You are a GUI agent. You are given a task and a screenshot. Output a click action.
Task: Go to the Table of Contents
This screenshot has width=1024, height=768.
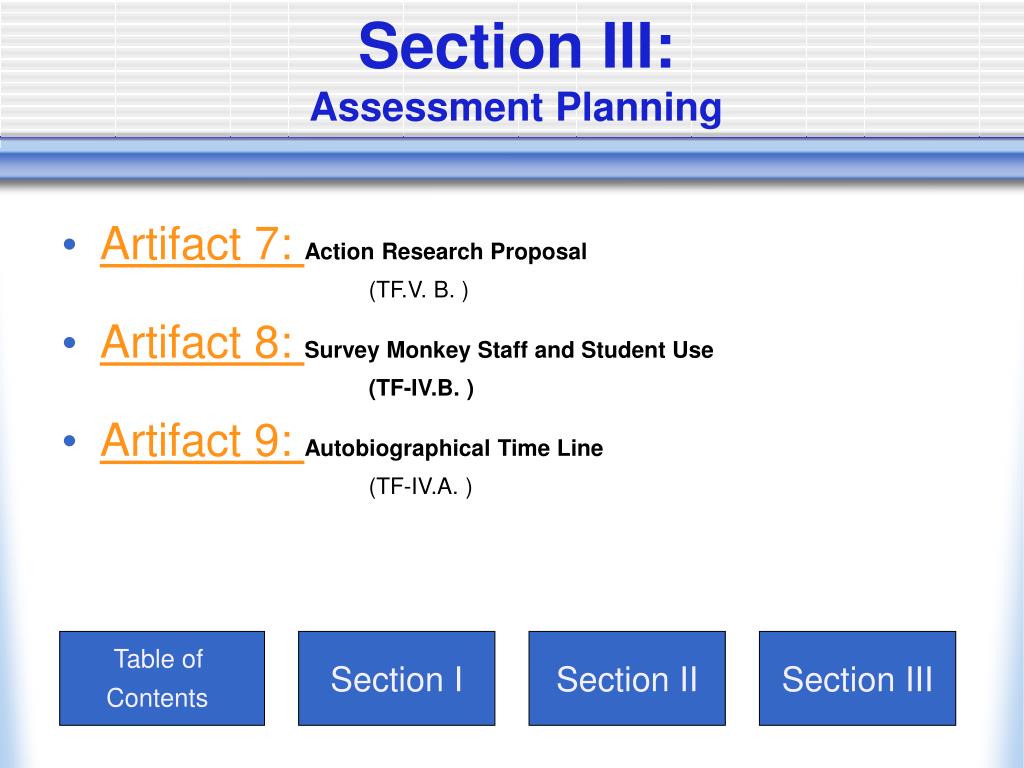coord(162,678)
